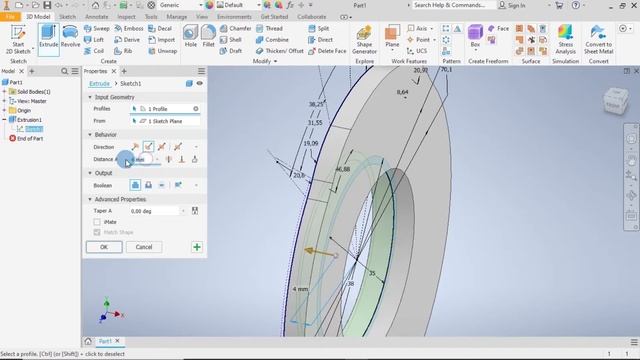Click the Extrude breadcrumb link
Screen dimensions: 640x360
(x=99, y=84)
